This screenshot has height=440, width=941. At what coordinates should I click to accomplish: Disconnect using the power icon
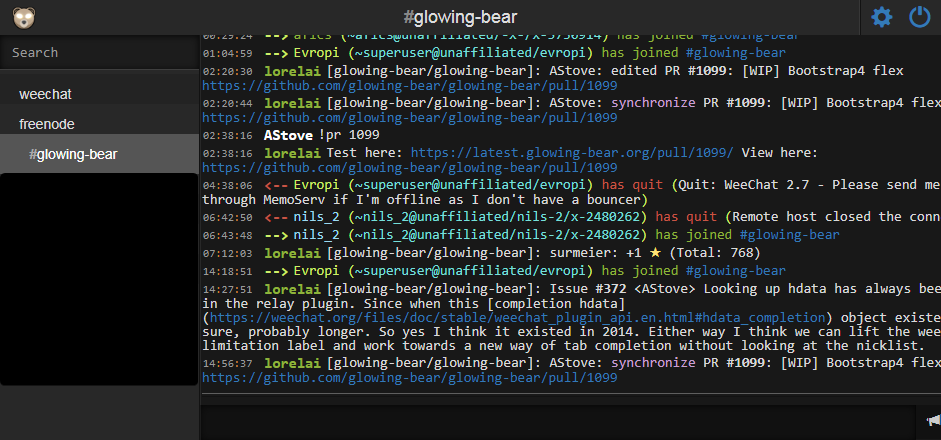[x=919, y=17]
